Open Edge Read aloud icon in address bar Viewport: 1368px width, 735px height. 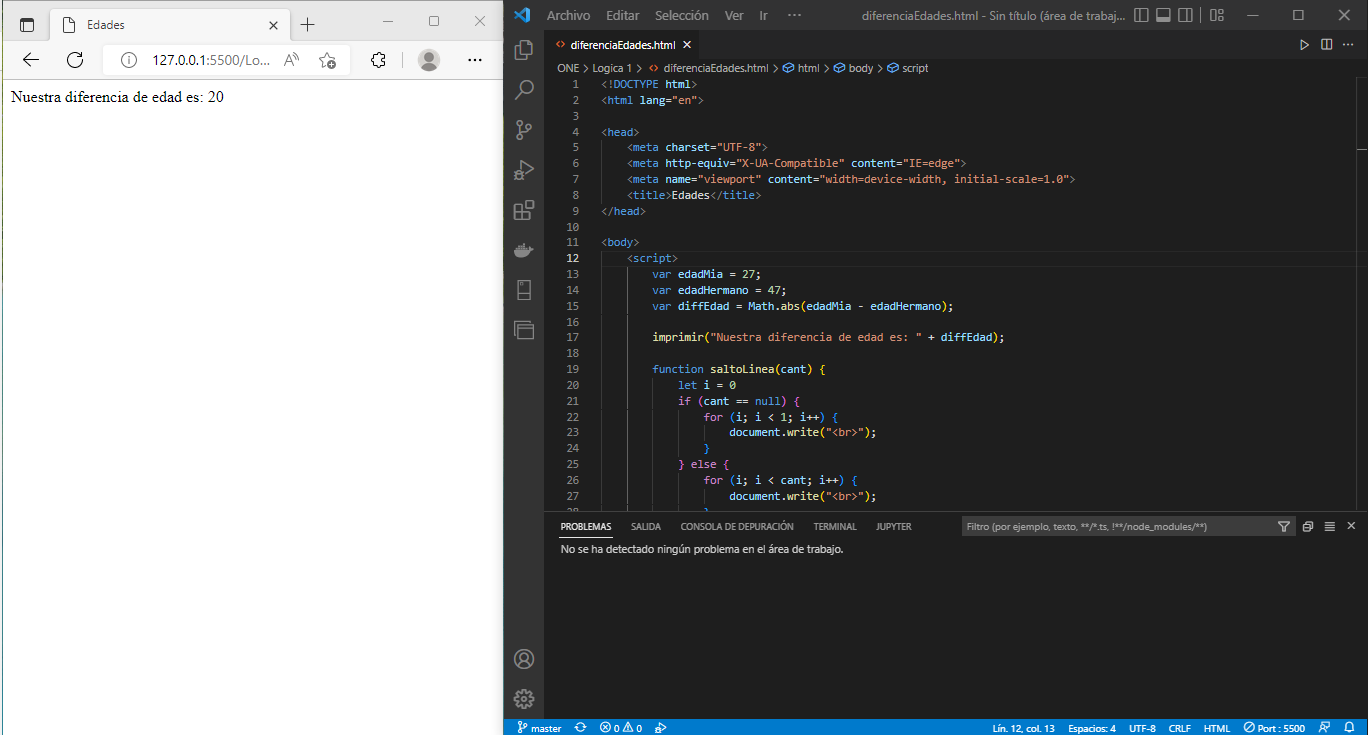tap(292, 60)
